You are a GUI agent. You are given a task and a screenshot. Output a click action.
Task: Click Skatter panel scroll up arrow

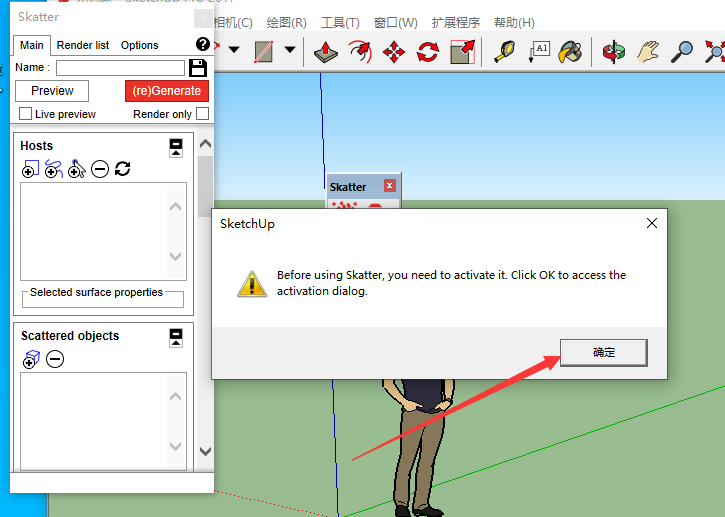point(205,144)
